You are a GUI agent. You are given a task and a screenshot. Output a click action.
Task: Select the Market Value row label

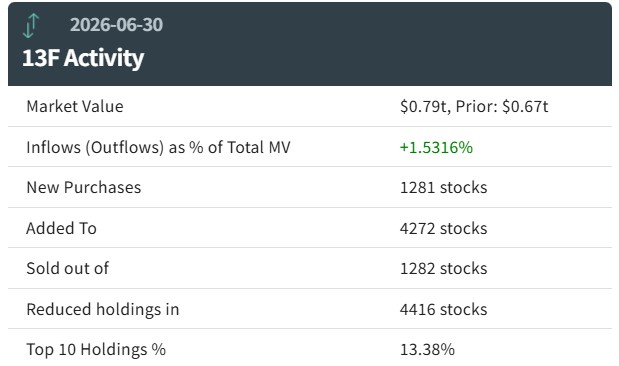pos(75,107)
